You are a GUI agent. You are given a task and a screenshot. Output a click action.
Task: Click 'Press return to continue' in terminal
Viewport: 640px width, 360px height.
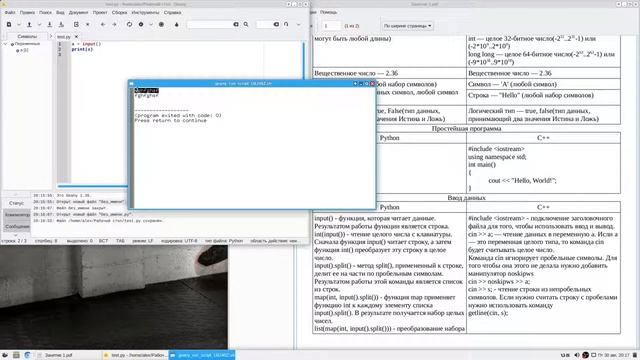tap(171, 120)
